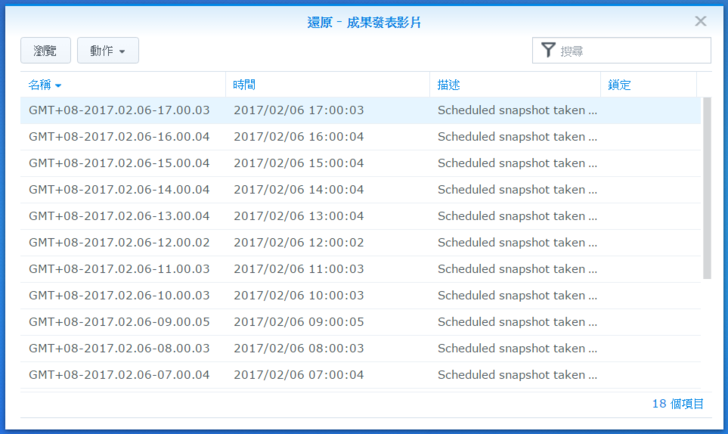The width and height of the screenshot is (728, 434).
Task: Click the 瀏覽 browse button
Action: 46,50
